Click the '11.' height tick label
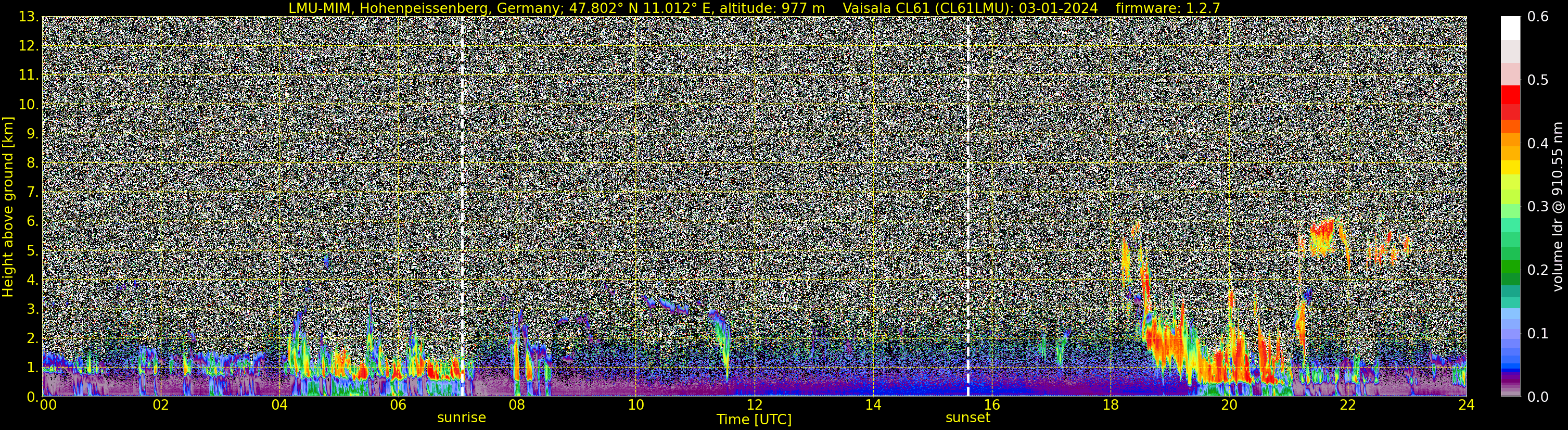The width and height of the screenshot is (1568, 430). [x=29, y=75]
